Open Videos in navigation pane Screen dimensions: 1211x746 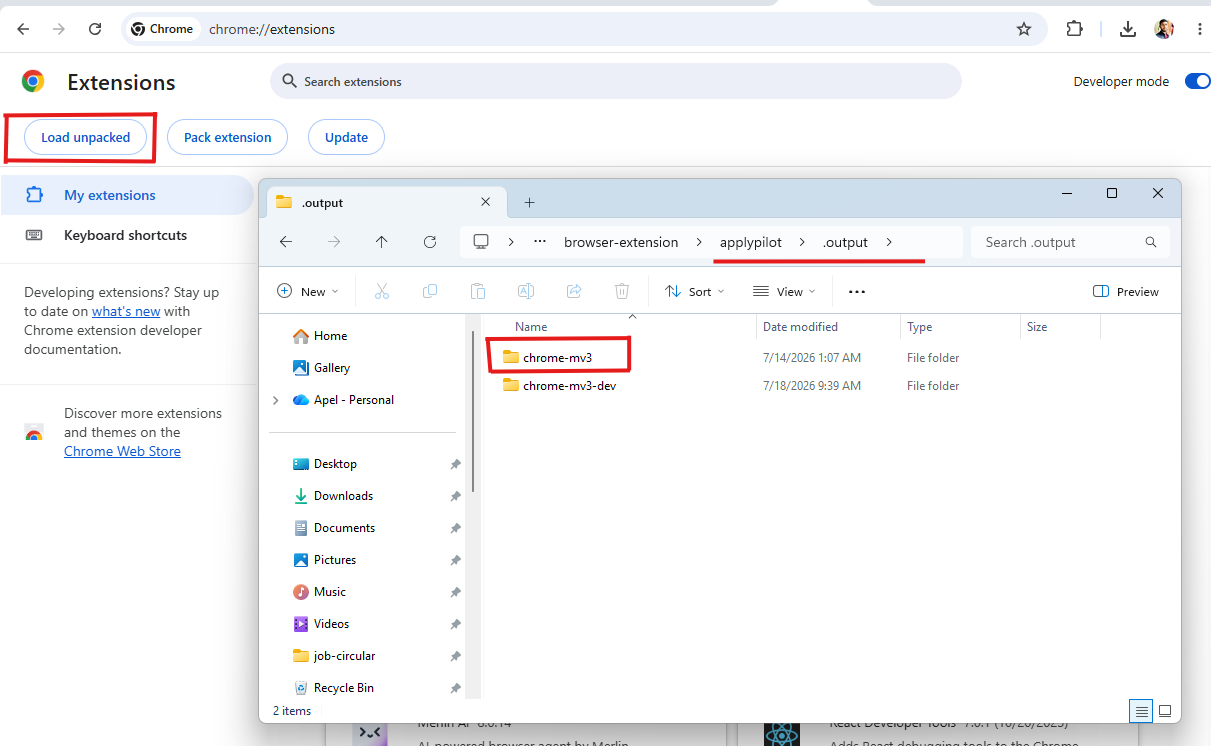(321, 624)
